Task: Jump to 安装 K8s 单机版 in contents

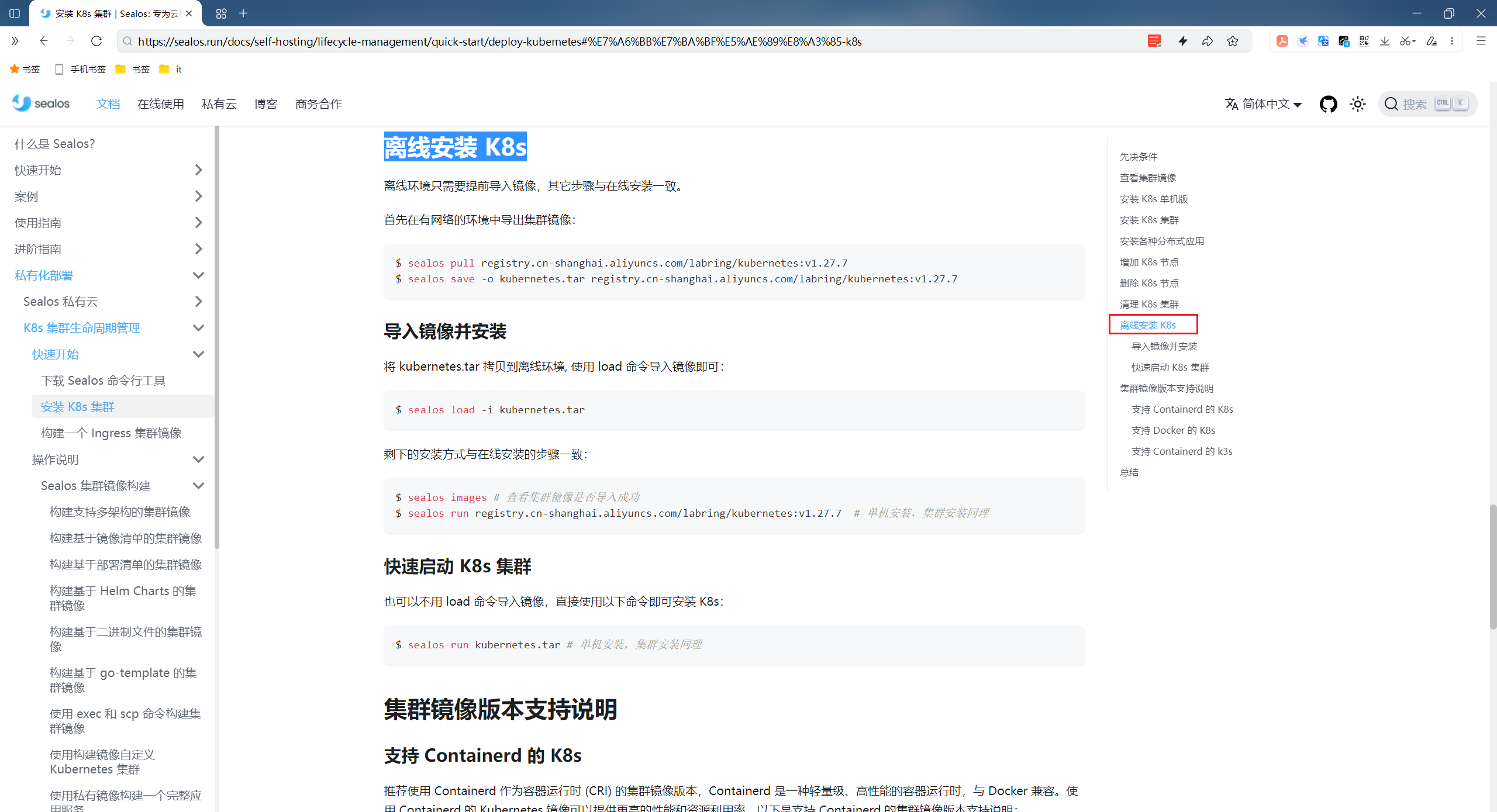Action: [1154, 199]
